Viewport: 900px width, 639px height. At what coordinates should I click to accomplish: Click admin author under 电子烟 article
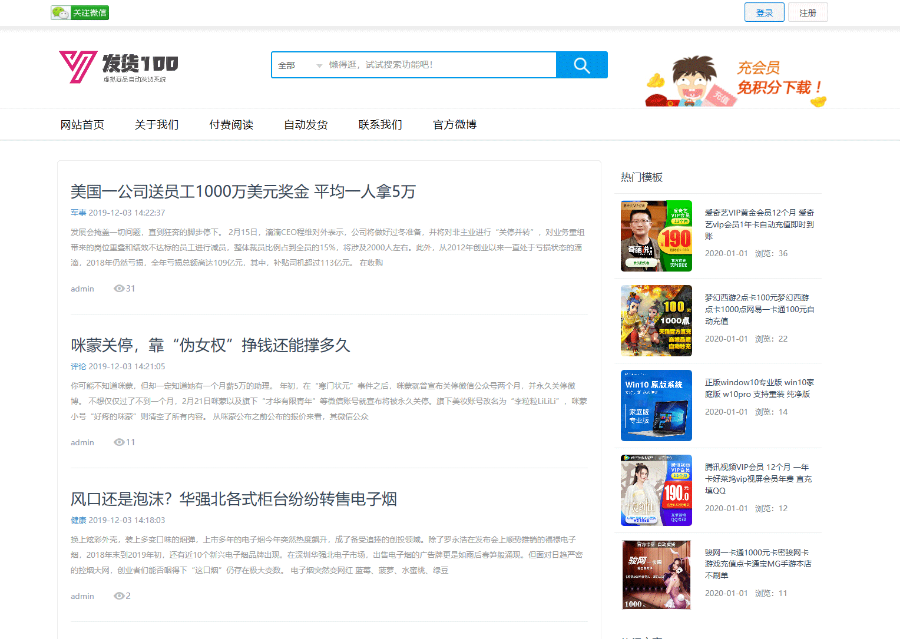(x=82, y=597)
